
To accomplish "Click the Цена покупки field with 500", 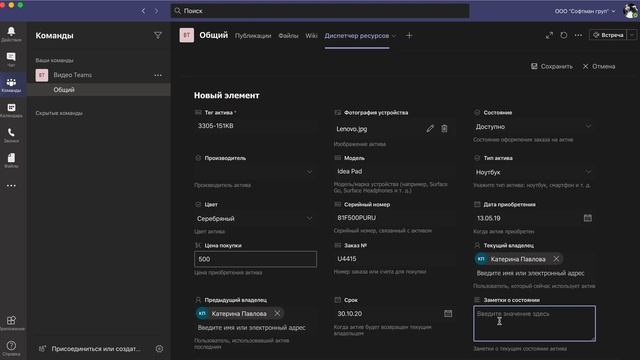I will click(x=256, y=259).
